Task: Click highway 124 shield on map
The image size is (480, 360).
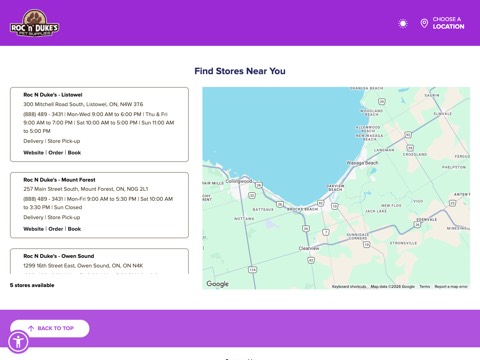Action: (x=253, y=269)
